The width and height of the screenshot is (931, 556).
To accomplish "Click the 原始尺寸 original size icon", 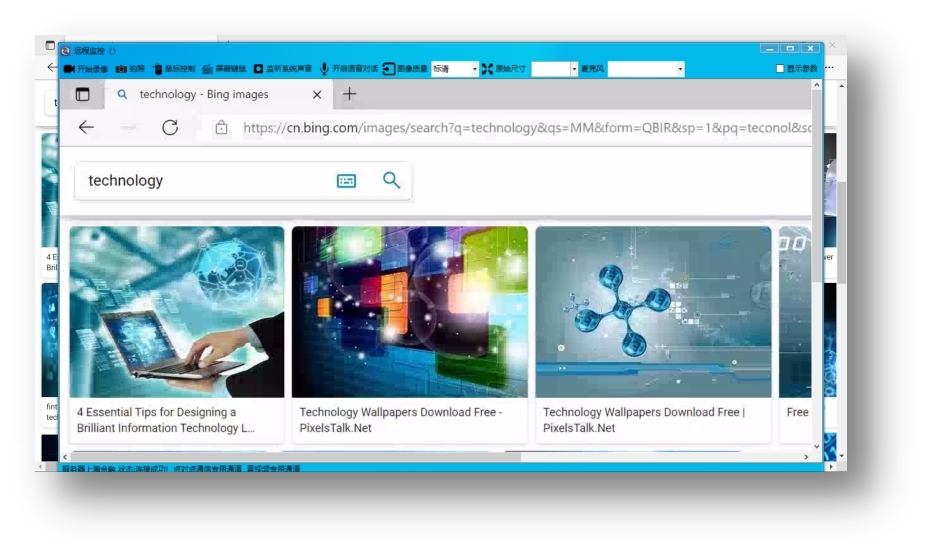I will 487,69.
